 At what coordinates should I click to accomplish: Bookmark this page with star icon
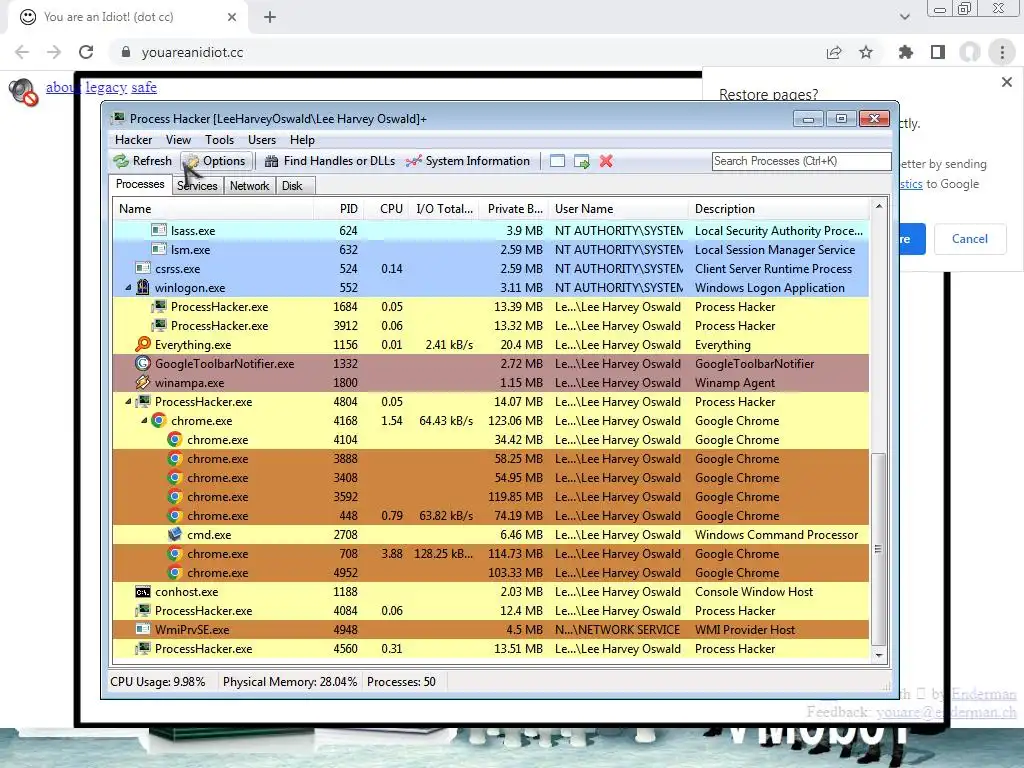[866, 52]
